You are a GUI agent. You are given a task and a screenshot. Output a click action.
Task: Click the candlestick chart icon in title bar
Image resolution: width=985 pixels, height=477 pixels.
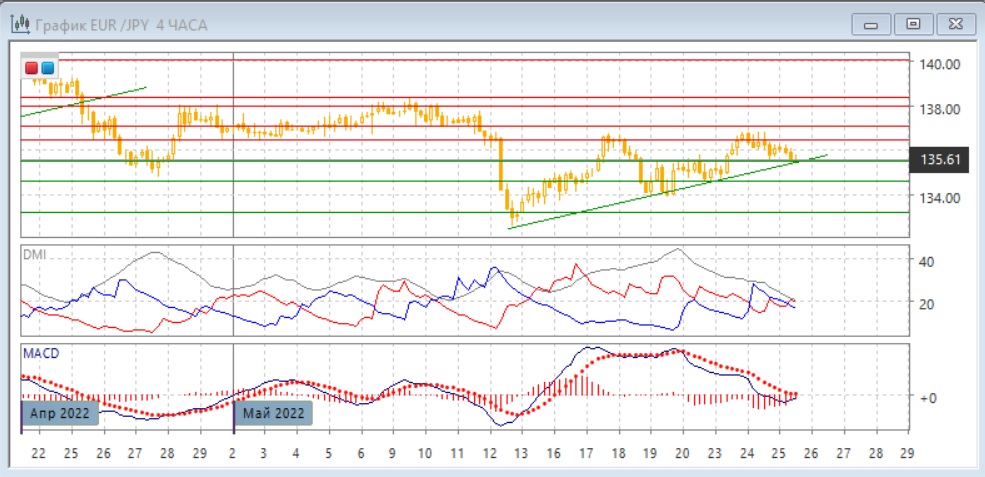pos(18,24)
